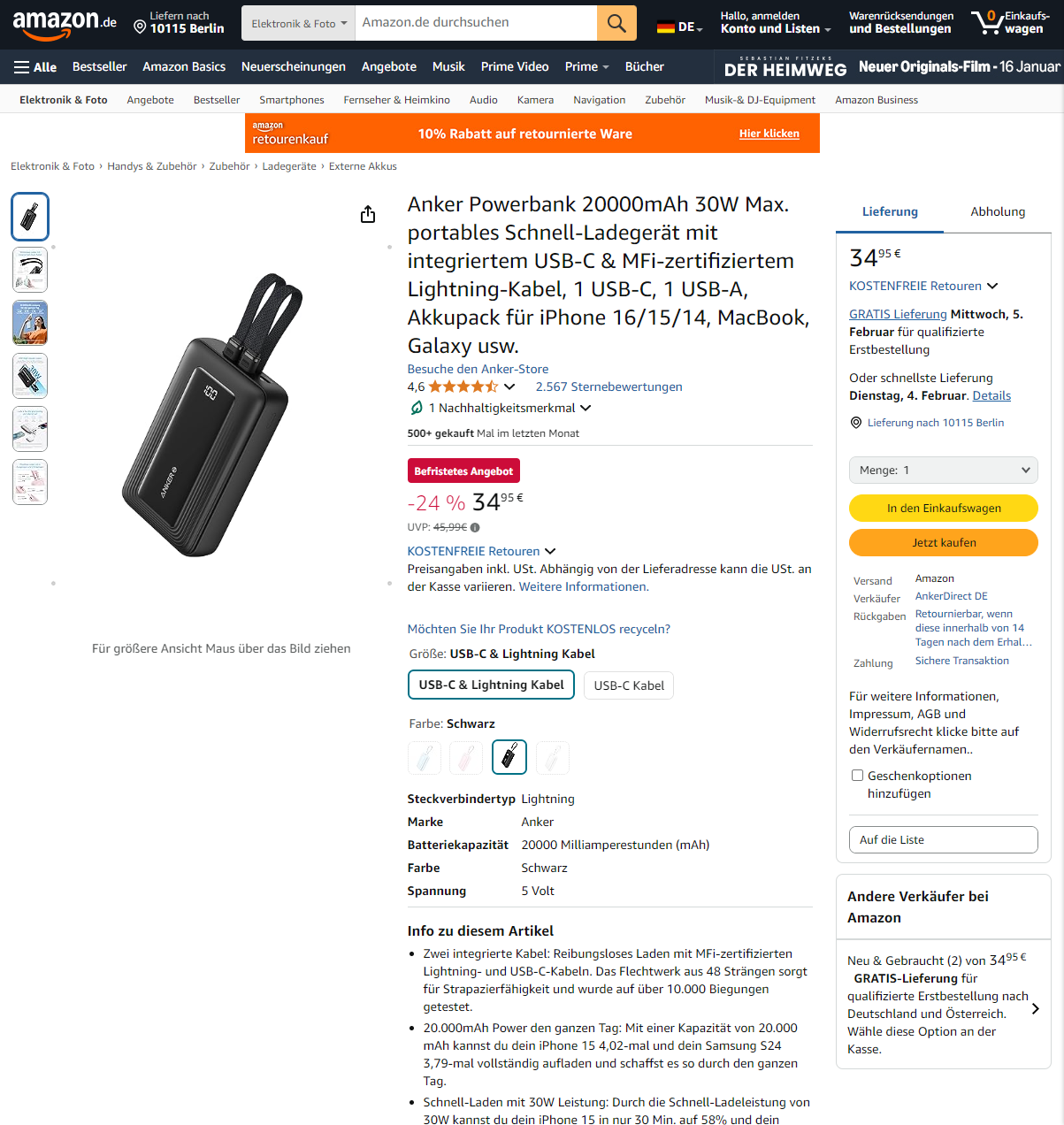This screenshot has height=1125, width=1064.
Task: Click the Jetzt kaufen button
Action: coord(944,542)
